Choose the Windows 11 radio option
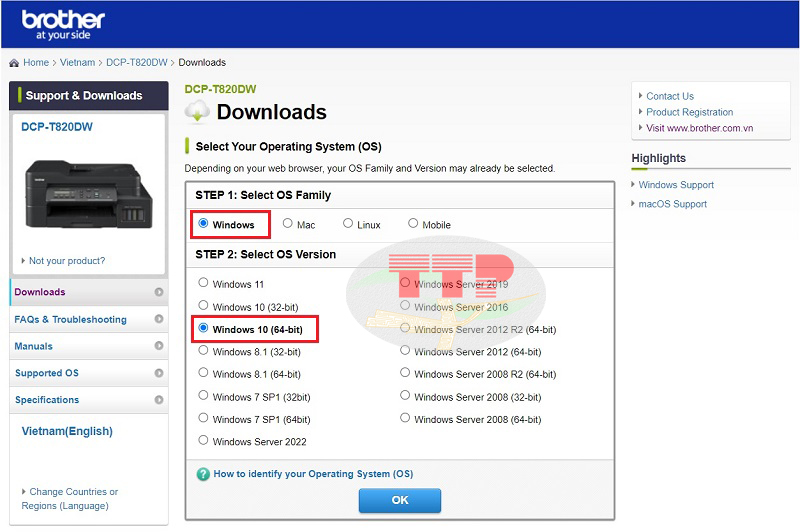This screenshot has width=800, height=532. coord(203,283)
